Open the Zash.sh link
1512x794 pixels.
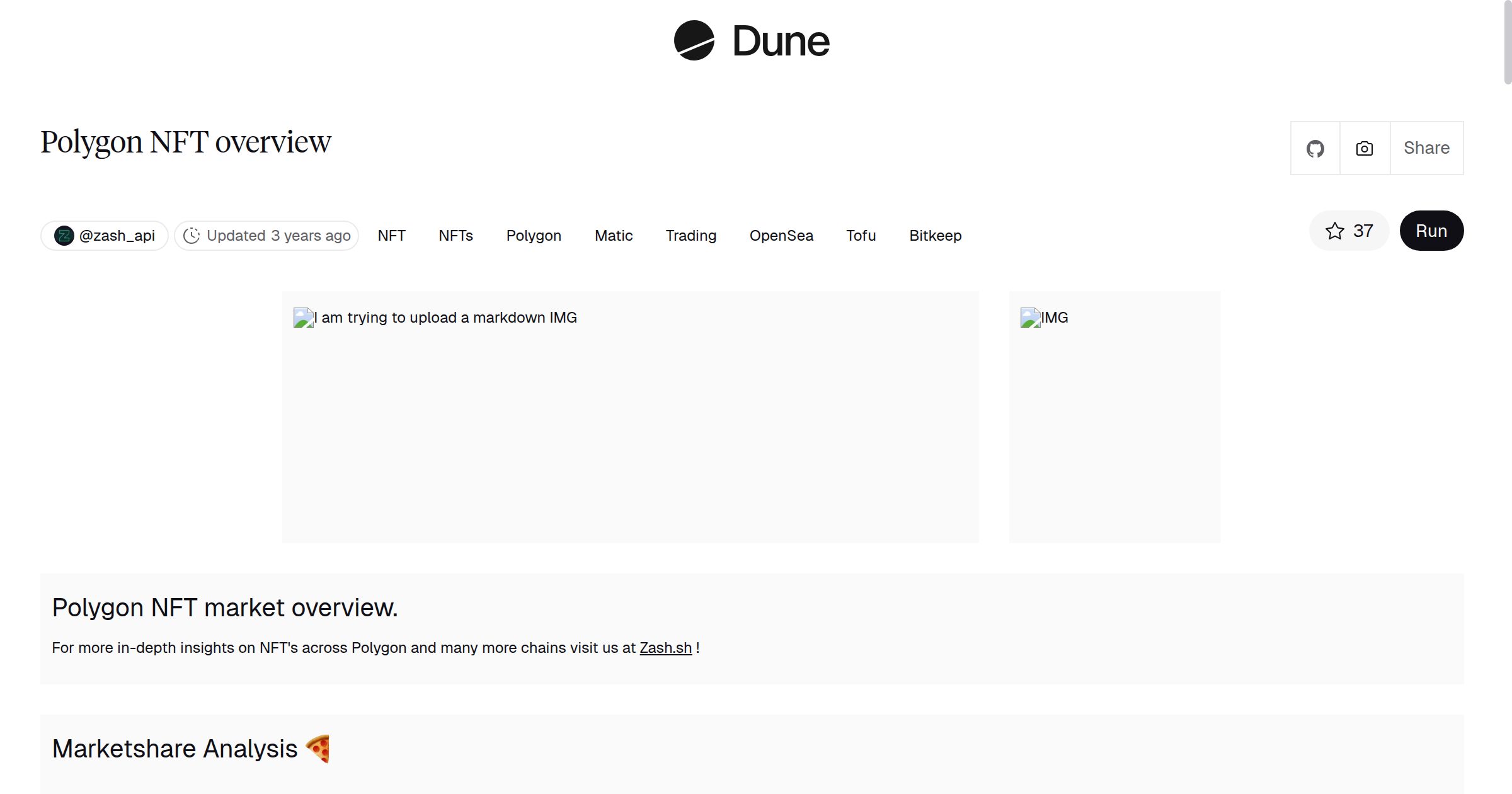coord(665,648)
